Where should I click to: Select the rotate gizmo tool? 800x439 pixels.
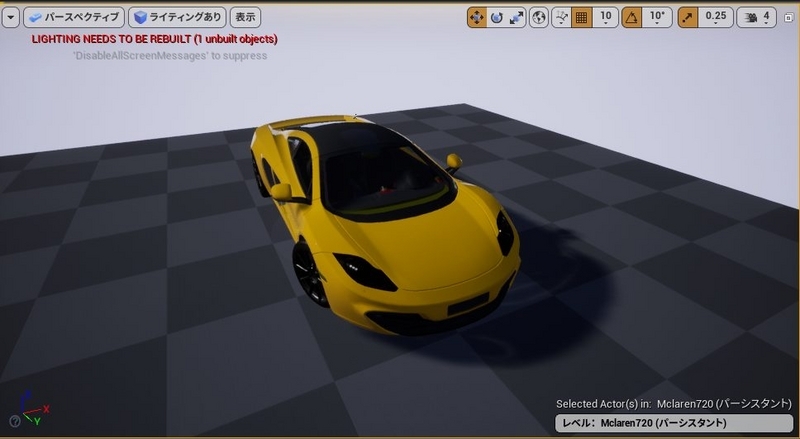(x=496, y=17)
